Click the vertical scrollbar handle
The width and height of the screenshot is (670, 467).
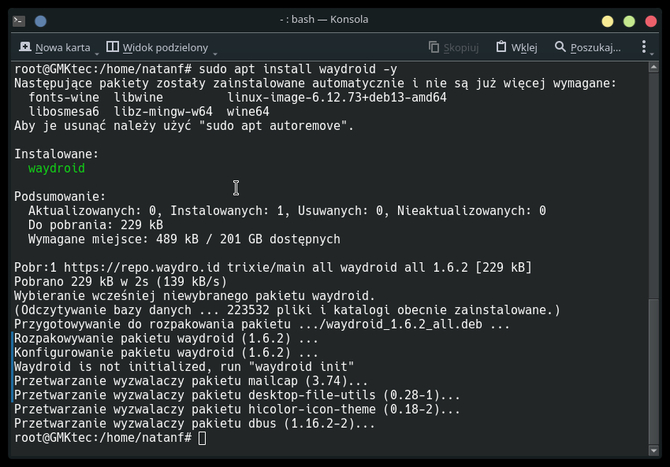tap(653, 371)
